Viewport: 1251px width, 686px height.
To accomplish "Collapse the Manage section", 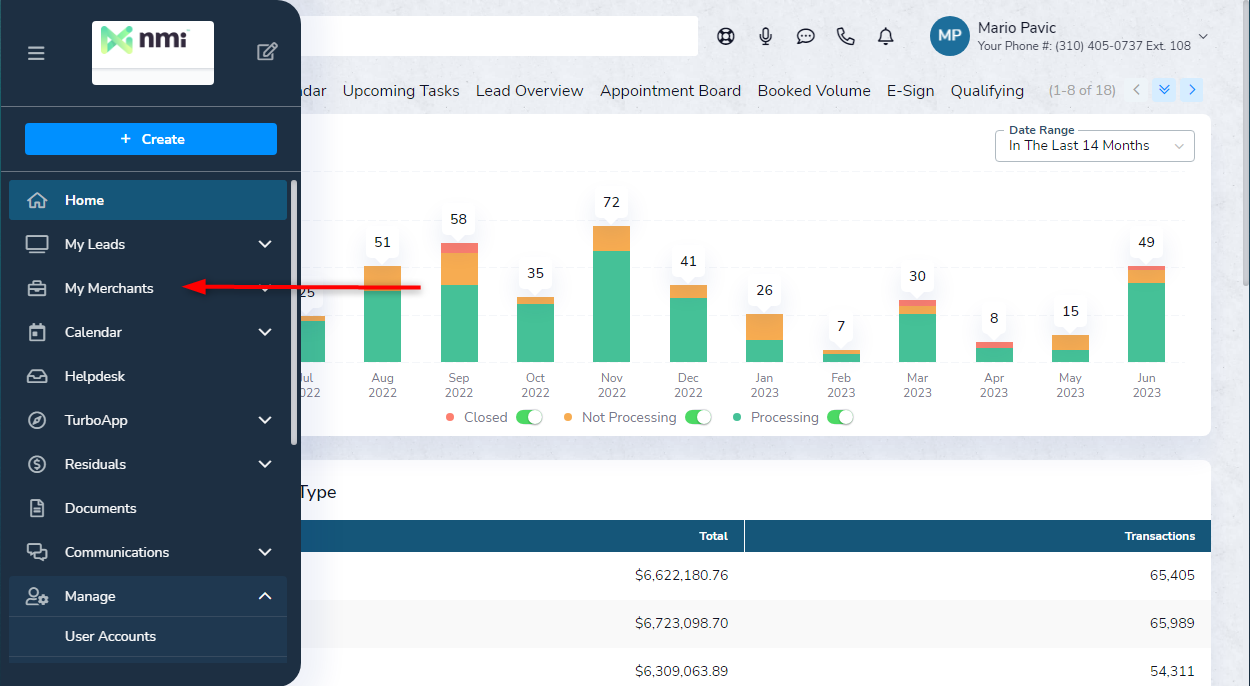I will click(265, 596).
